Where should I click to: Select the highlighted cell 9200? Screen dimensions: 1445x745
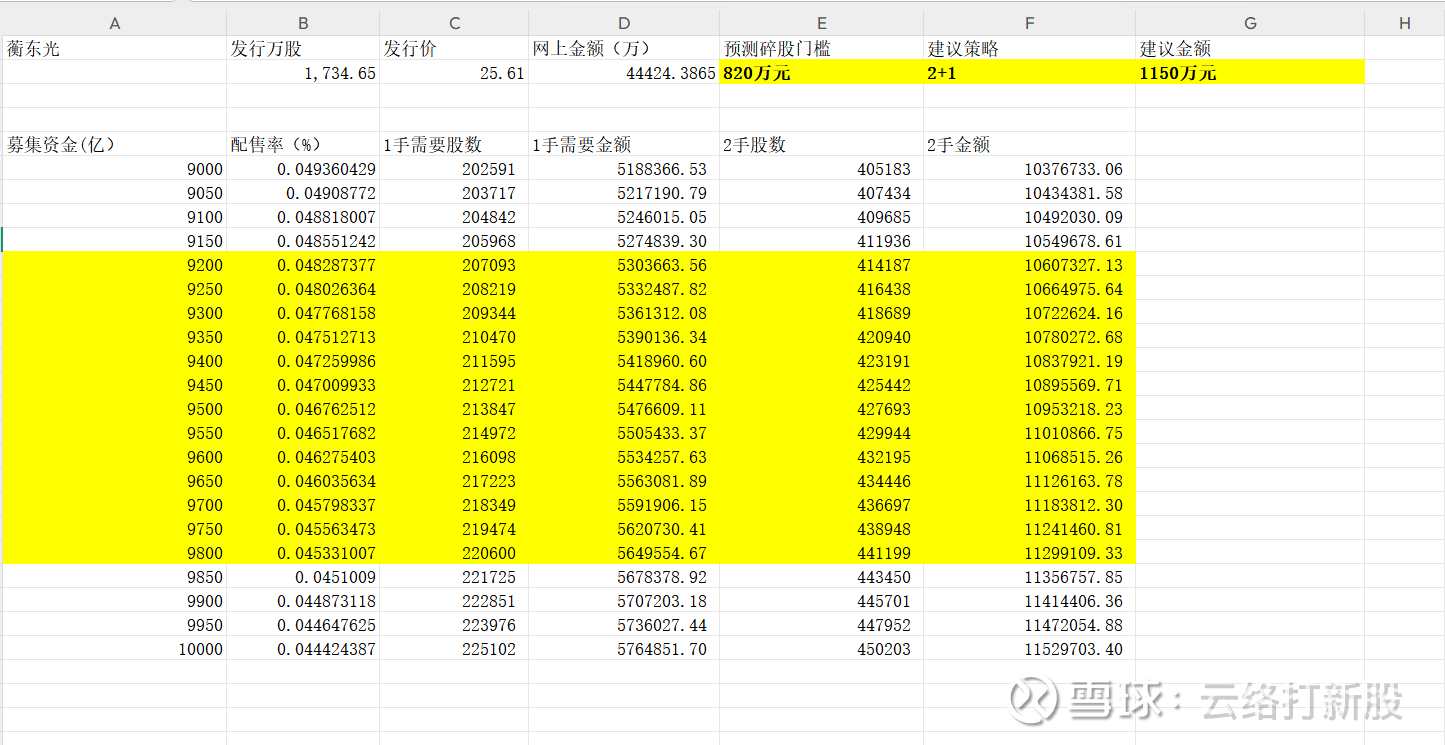(114, 265)
